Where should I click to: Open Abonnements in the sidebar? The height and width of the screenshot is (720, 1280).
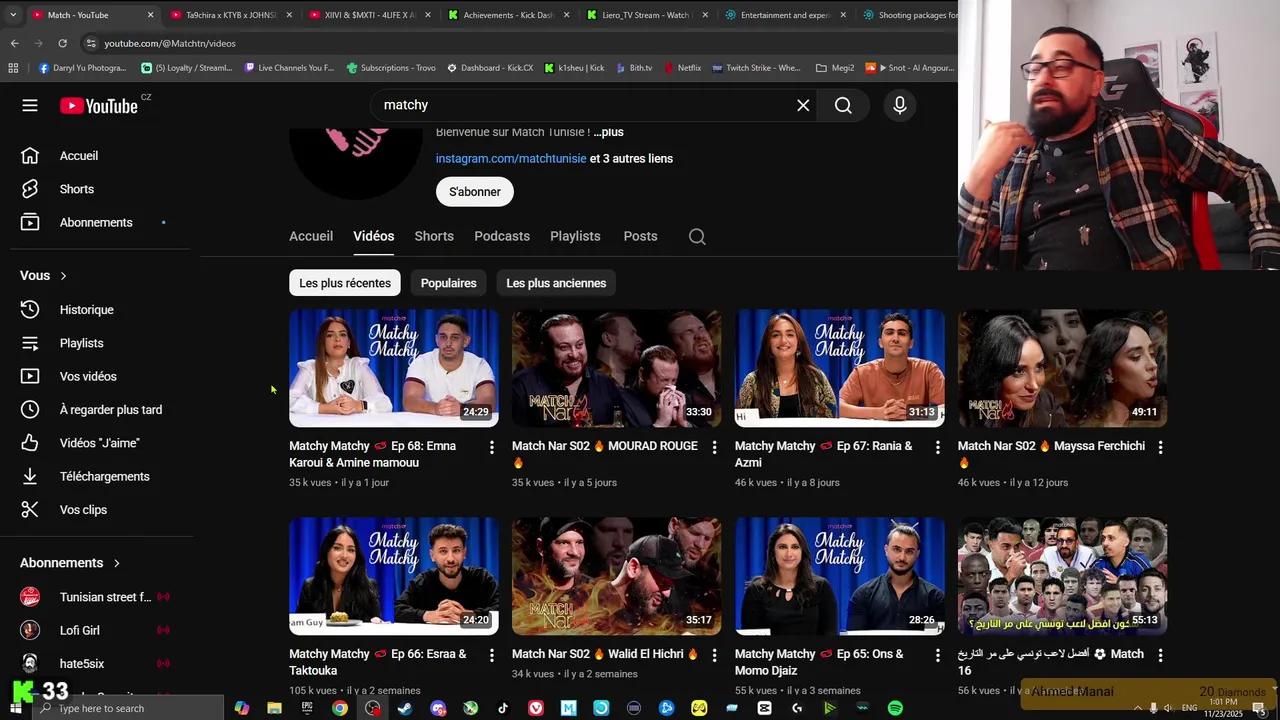tap(97, 222)
